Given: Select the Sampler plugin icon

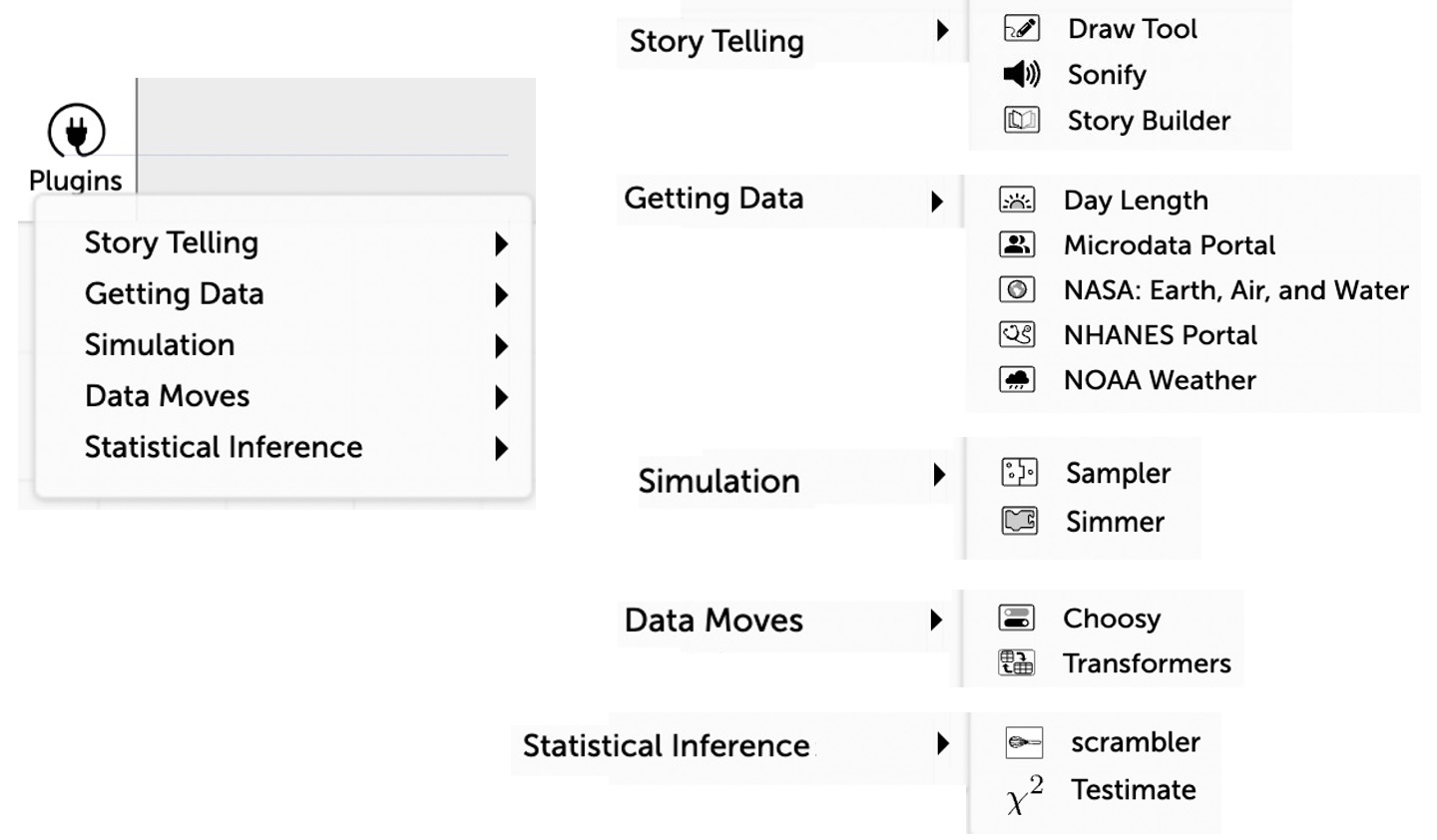Looking at the screenshot, I should coord(1019,473).
